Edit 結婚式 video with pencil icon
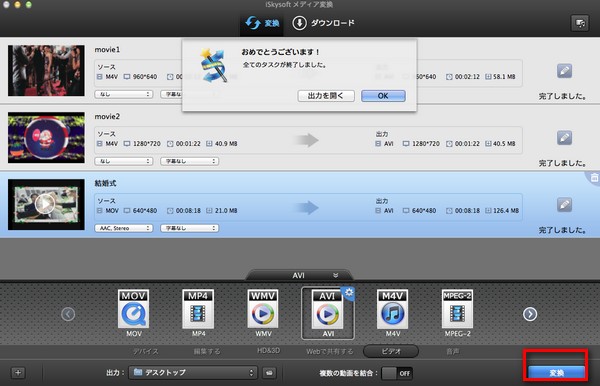 564,205
